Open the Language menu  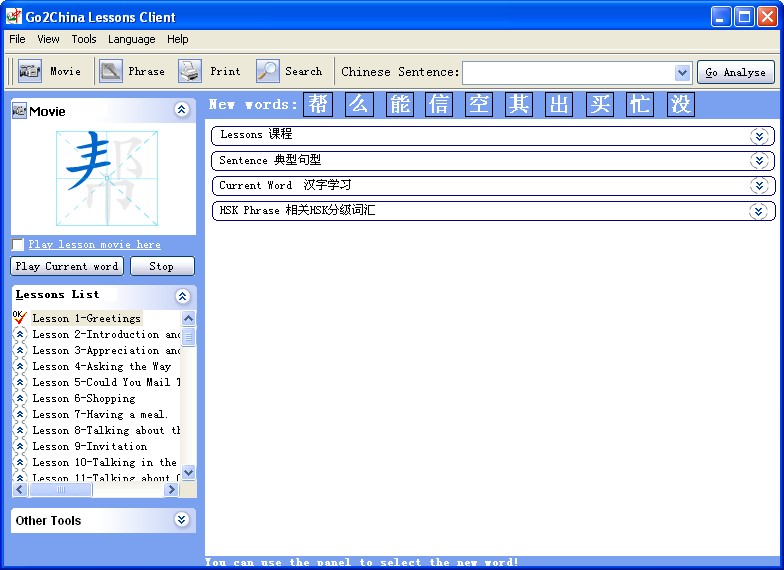[x=132, y=39]
